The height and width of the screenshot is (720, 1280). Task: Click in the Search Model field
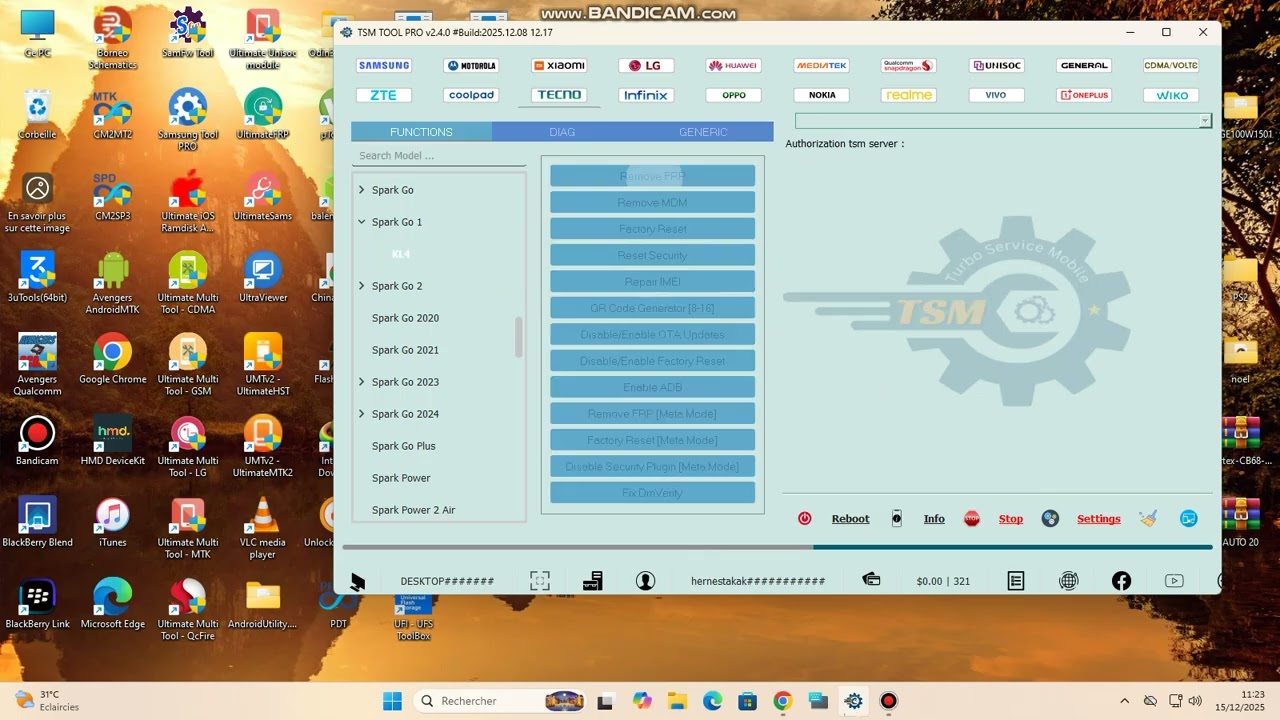438,156
